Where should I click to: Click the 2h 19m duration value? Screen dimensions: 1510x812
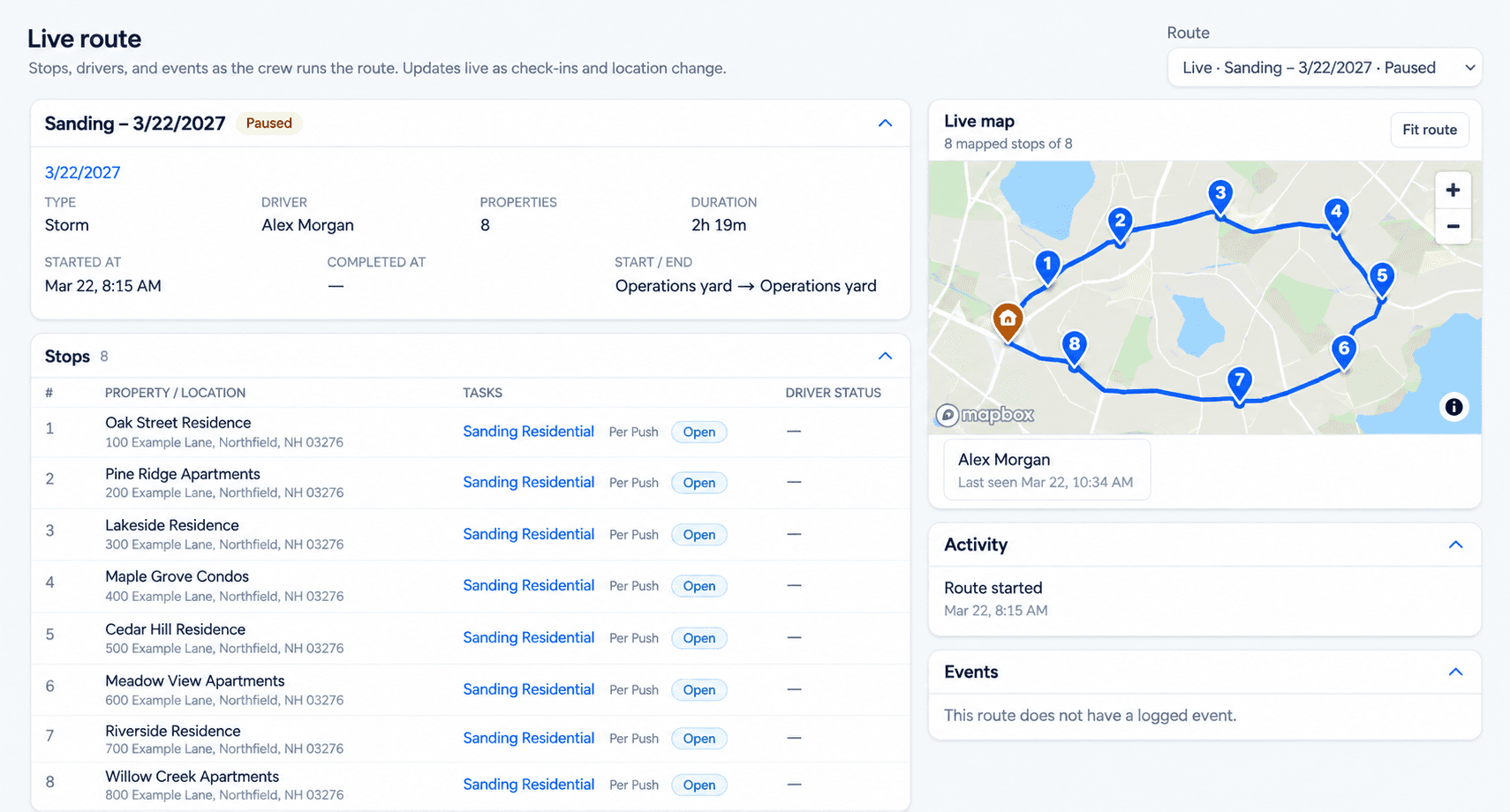[x=718, y=225]
